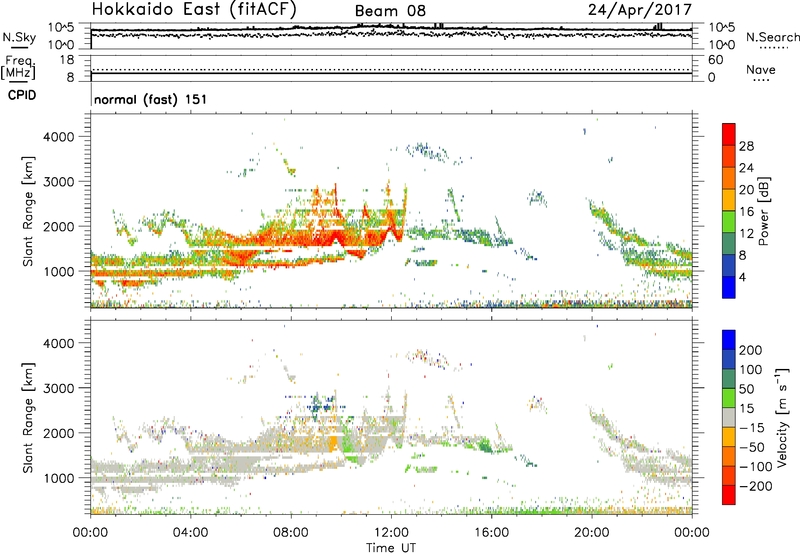Image resolution: width=800 pixels, height=554 pixels.
Task: Pick the bottom red segment of velocity colorbar
Action: (x=729, y=495)
